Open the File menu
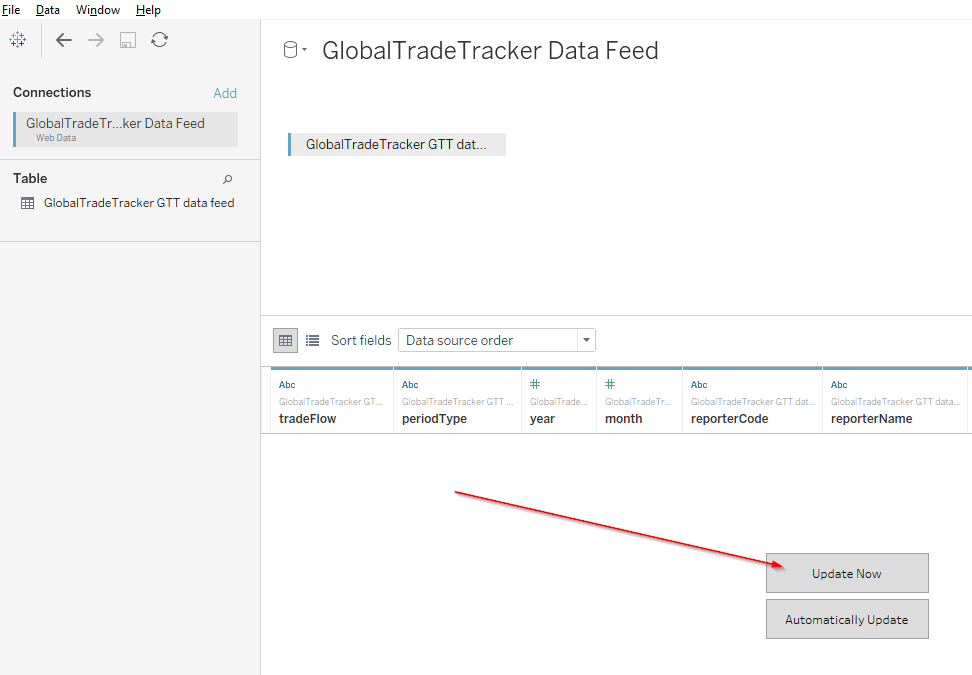This screenshot has height=675, width=972. pyautogui.click(x=11, y=10)
